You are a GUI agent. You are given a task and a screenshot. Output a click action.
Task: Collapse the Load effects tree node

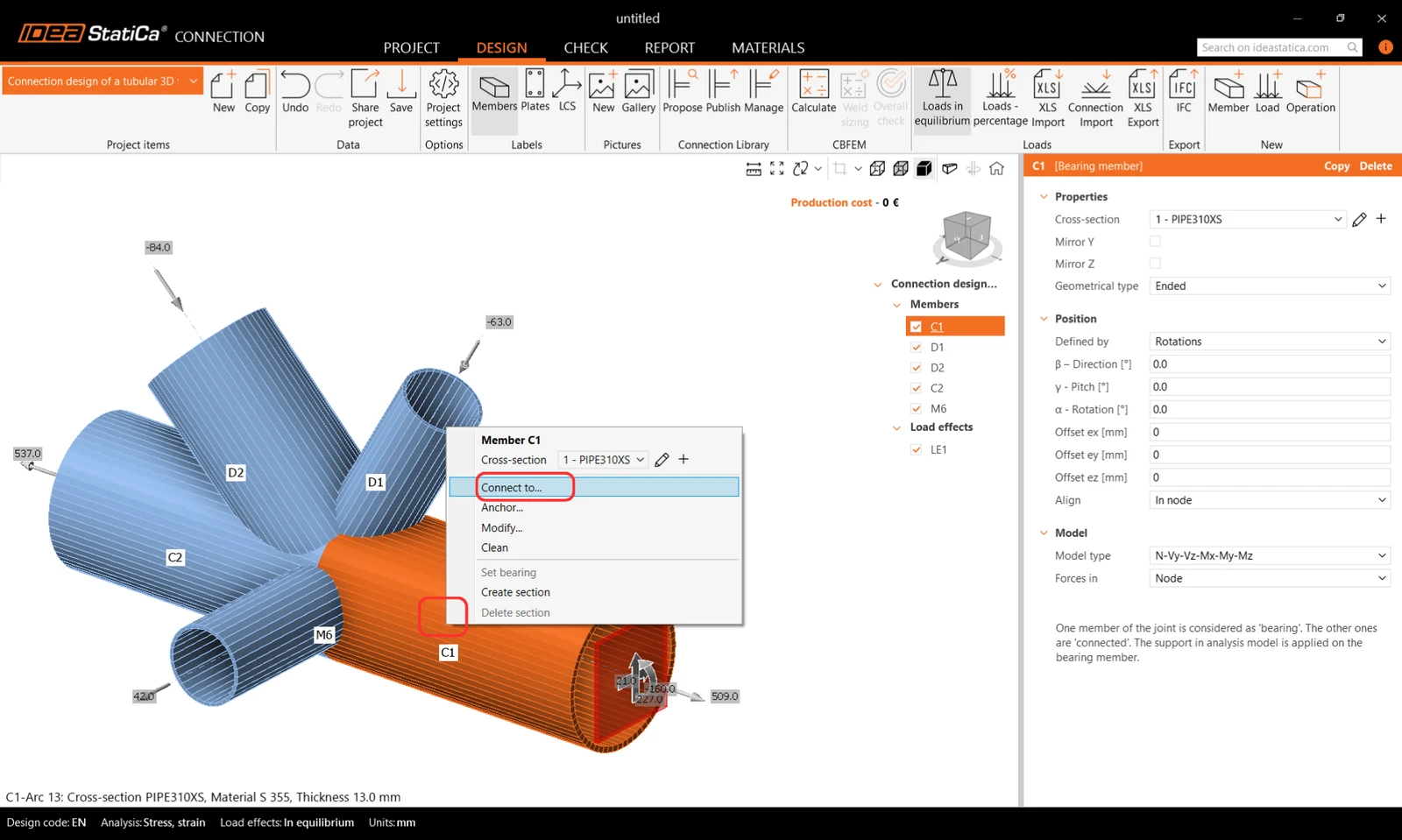coord(896,427)
